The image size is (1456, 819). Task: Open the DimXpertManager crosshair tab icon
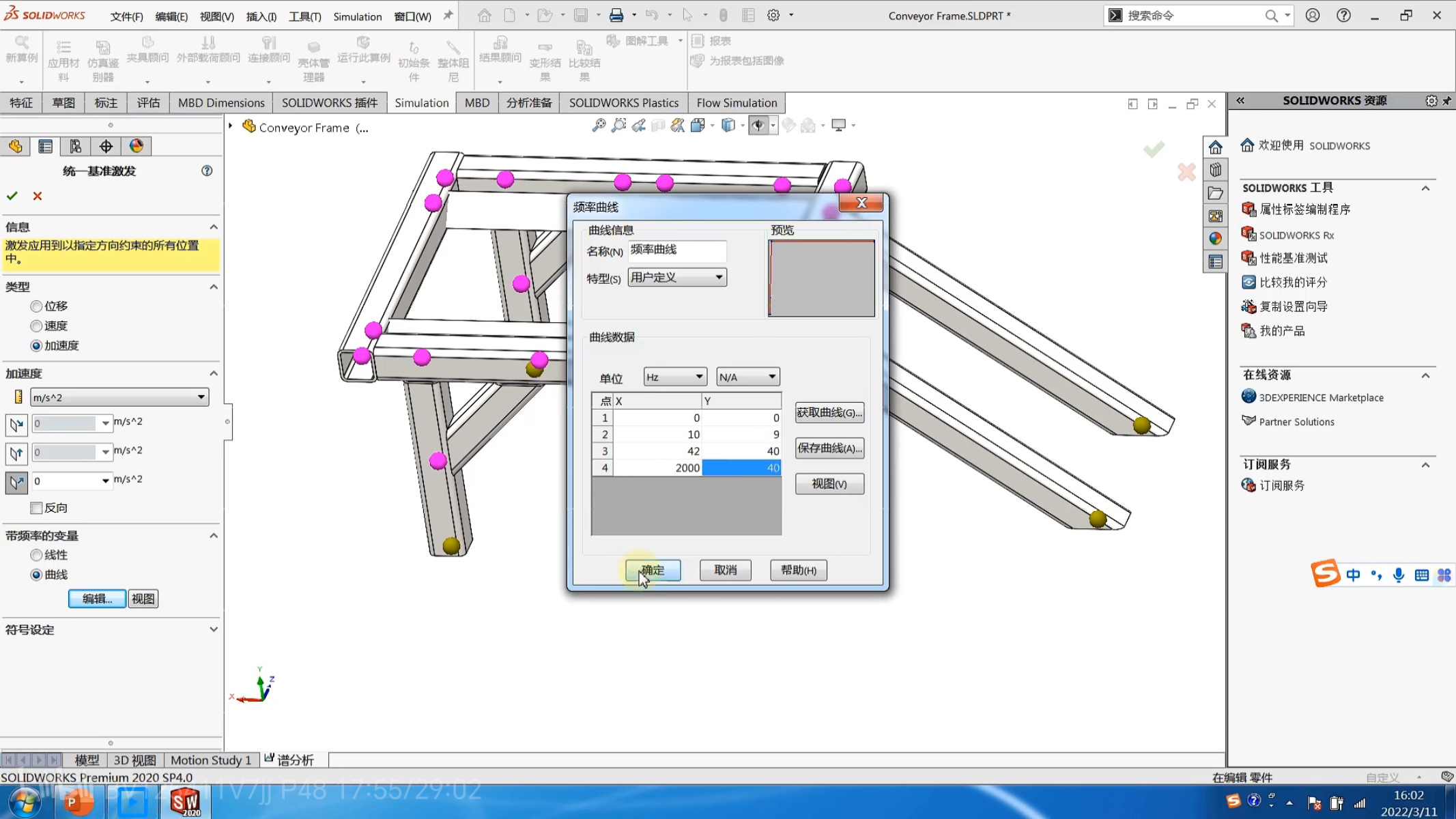106,146
